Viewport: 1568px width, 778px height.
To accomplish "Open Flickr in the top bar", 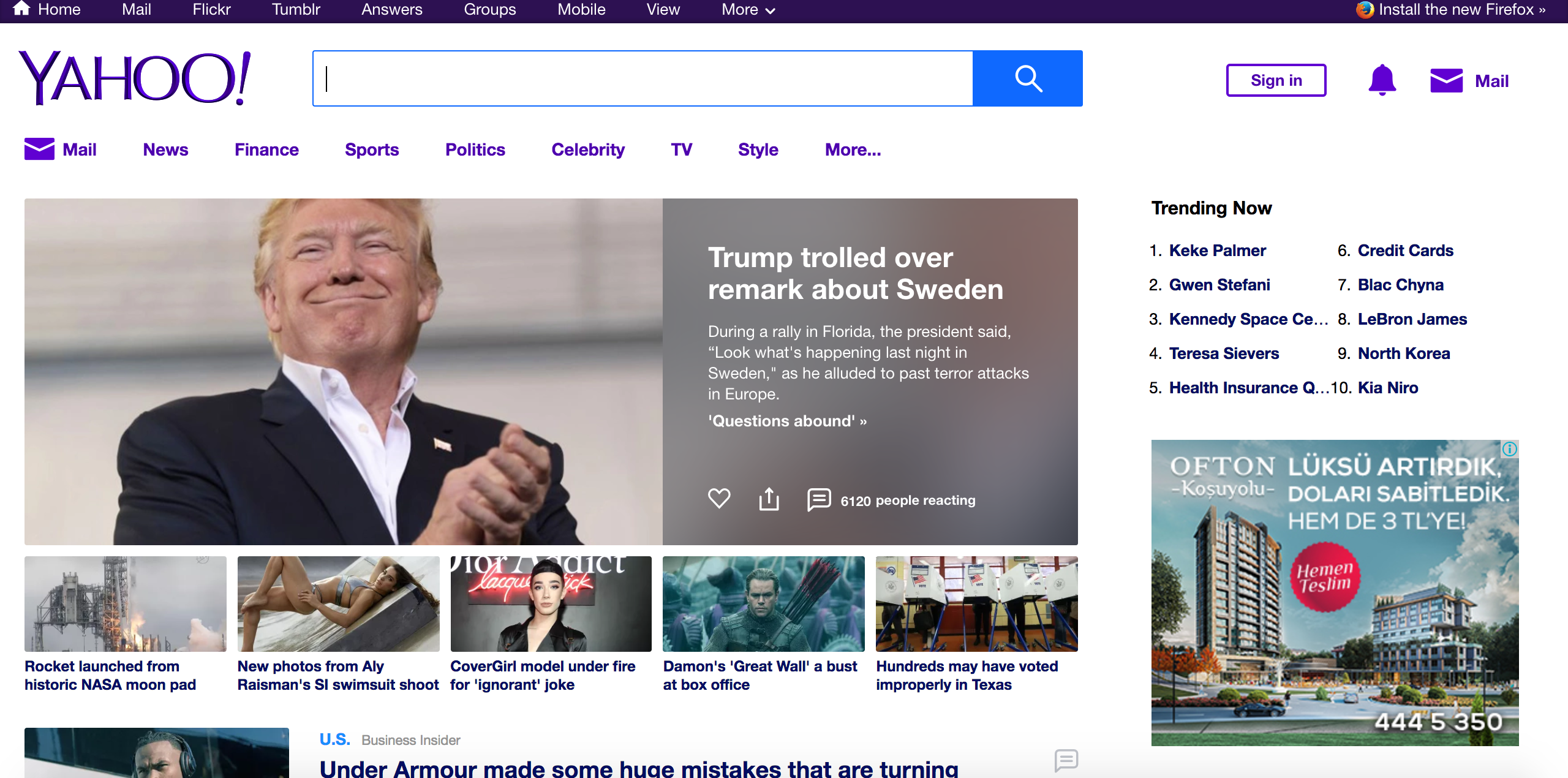I will point(211,9).
